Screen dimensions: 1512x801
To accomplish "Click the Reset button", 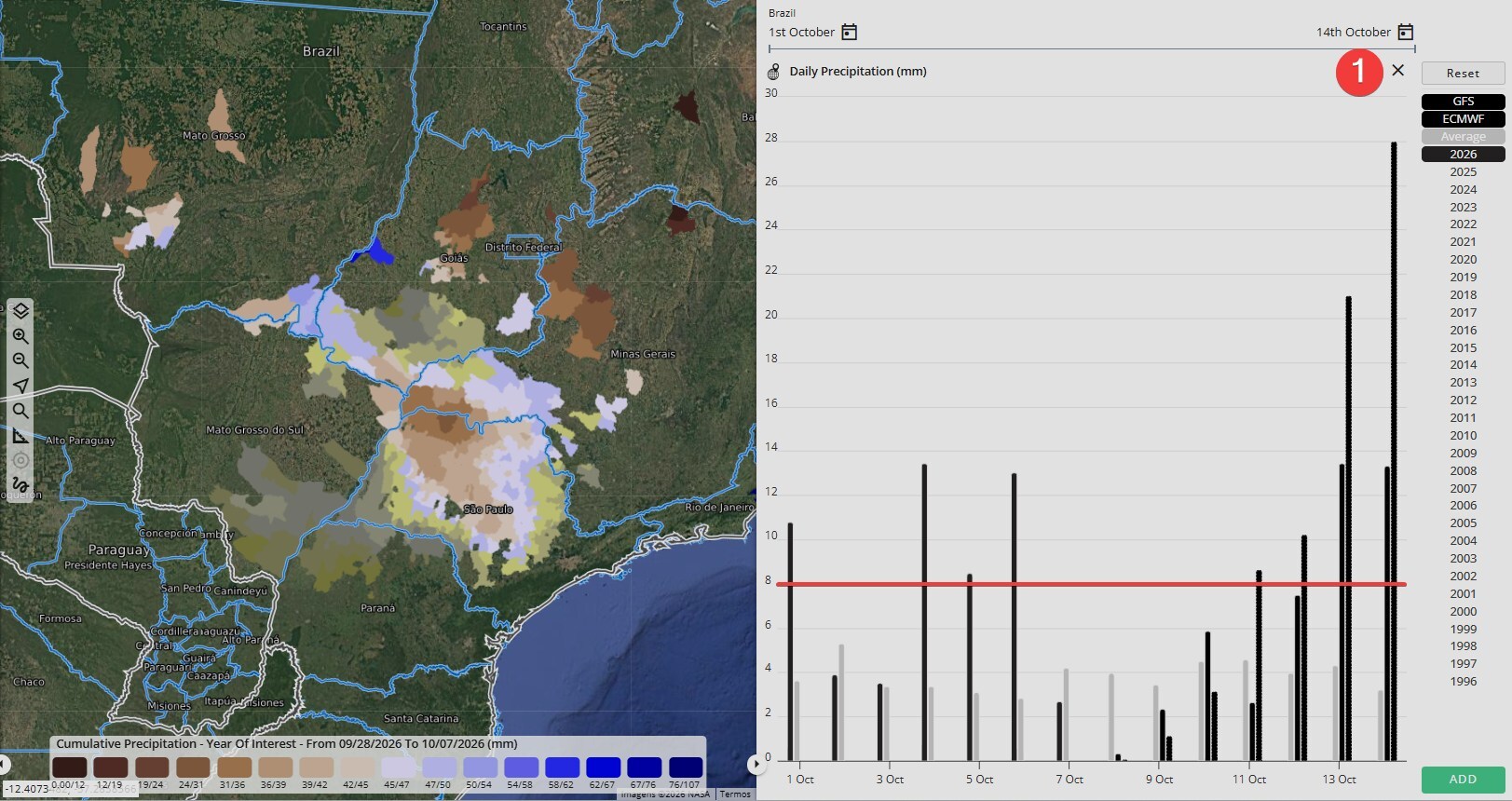I will click(1463, 74).
